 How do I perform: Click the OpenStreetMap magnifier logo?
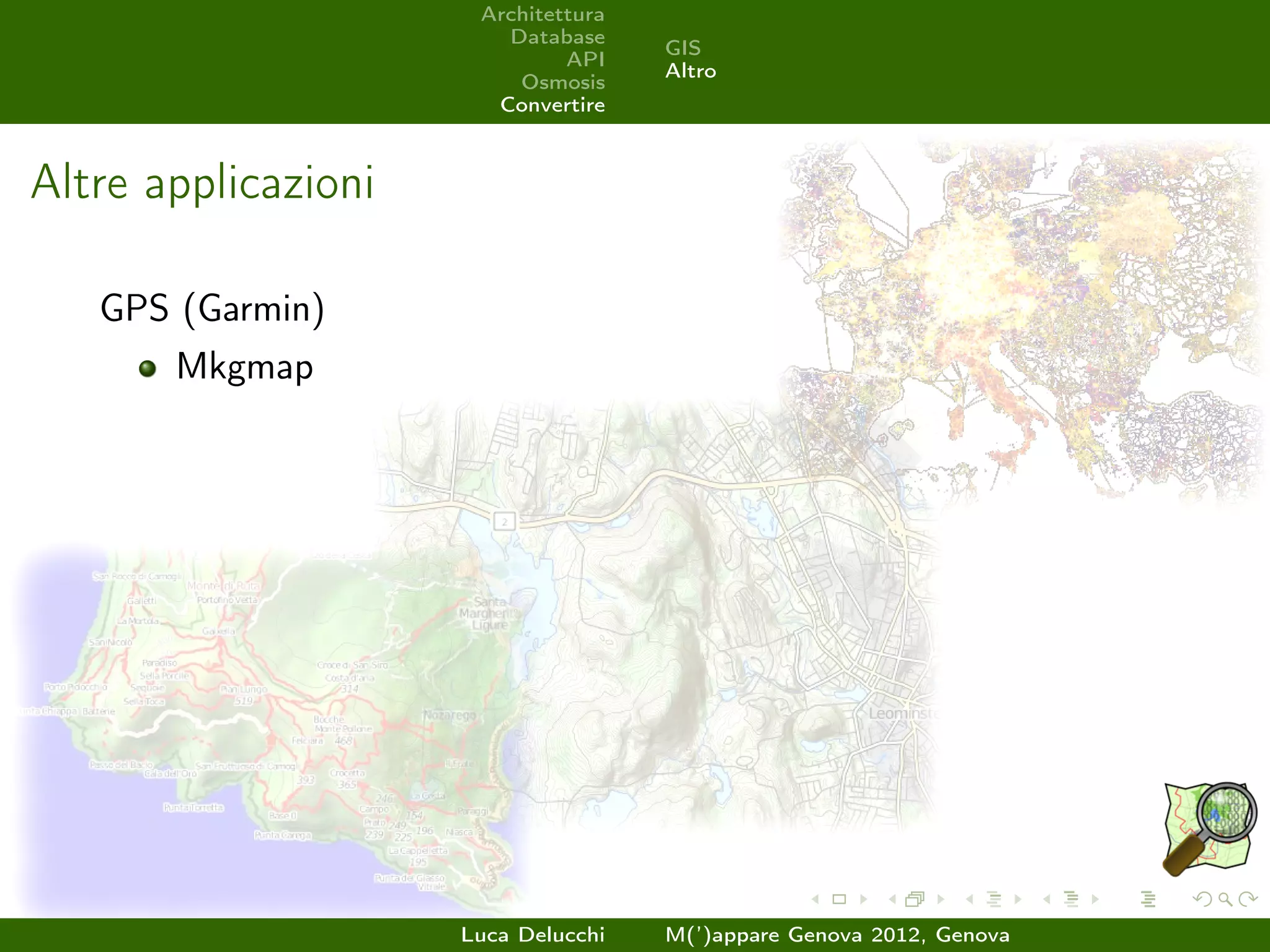[1209, 829]
